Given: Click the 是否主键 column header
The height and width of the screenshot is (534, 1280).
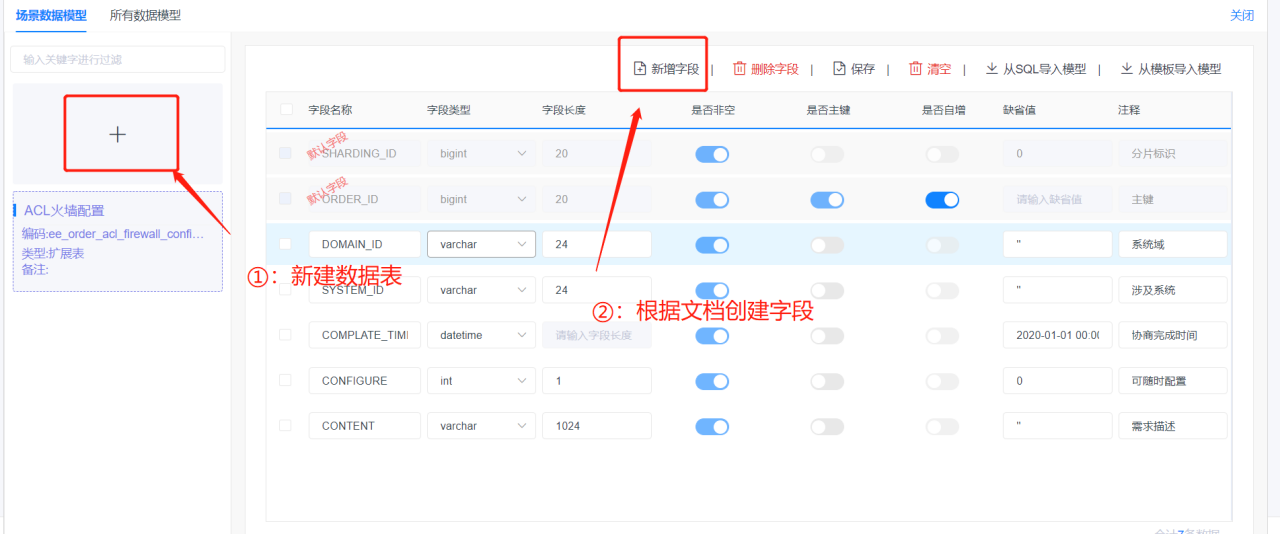Looking at the screenshot, I should (828, 110).
